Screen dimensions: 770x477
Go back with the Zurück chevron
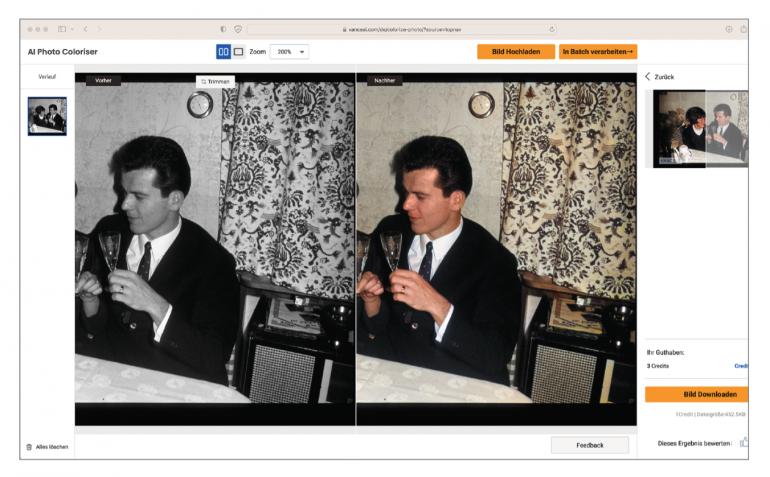648,77
